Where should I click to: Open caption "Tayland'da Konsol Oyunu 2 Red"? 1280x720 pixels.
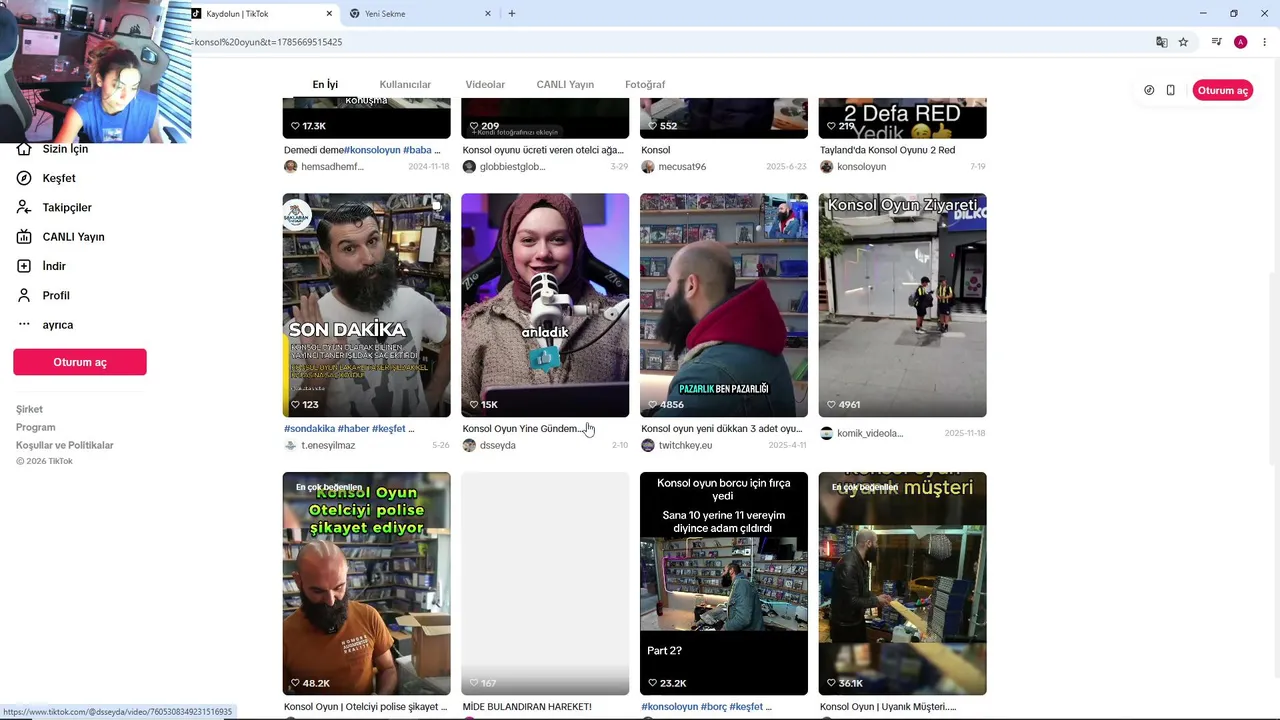pos(888,150)
